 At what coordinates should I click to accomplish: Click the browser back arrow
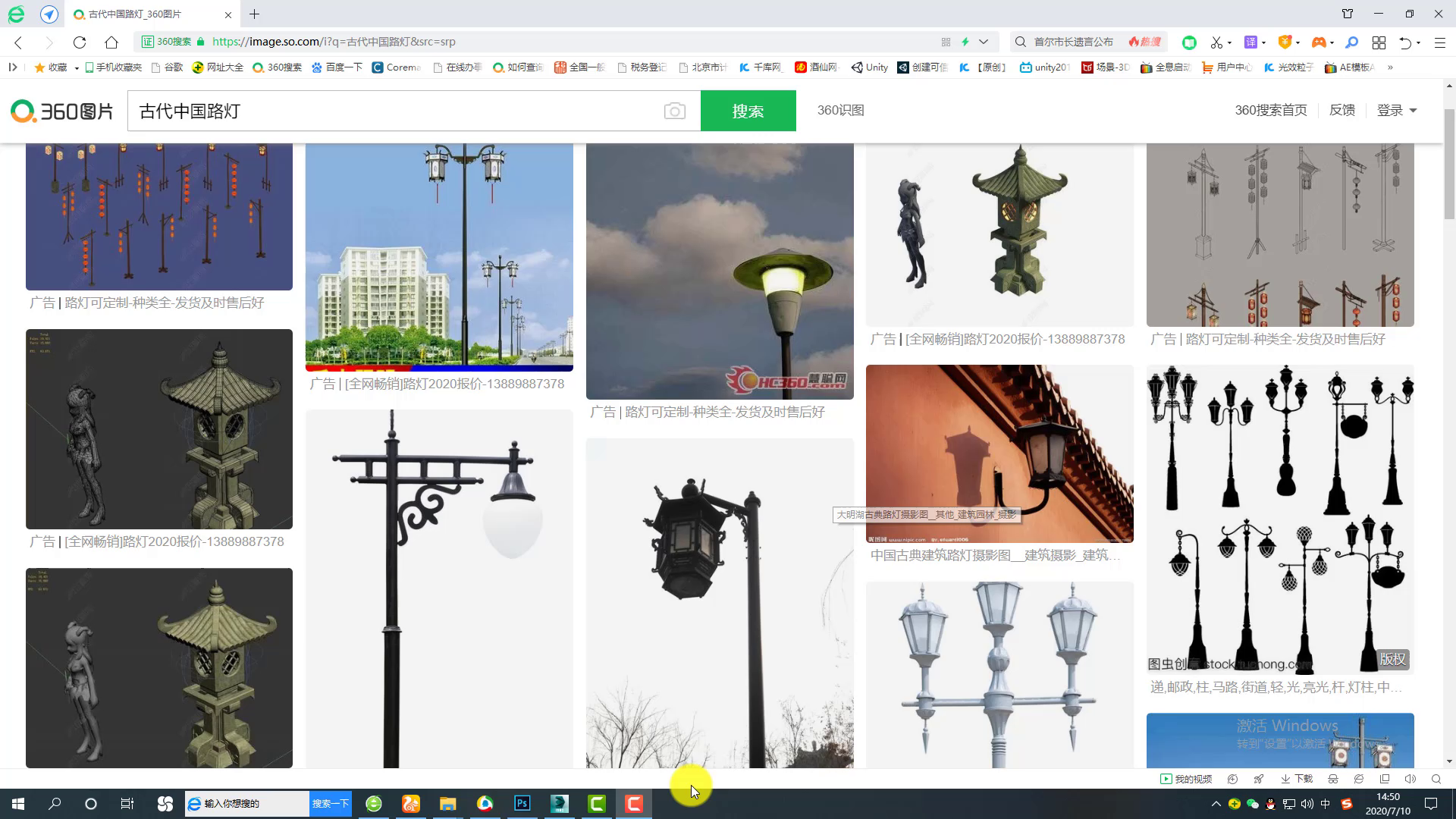click(18, 42)
